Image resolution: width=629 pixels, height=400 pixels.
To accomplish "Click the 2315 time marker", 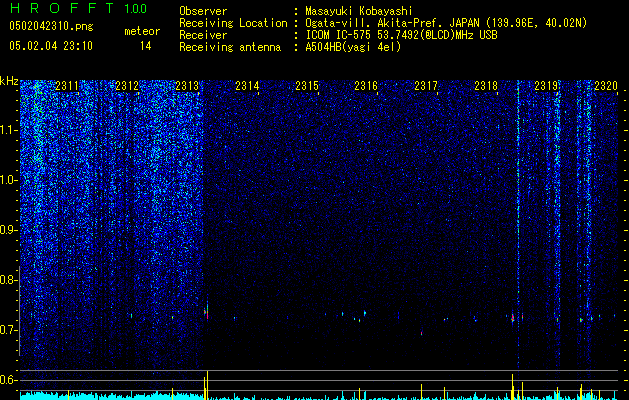I will tap(307, 85).
